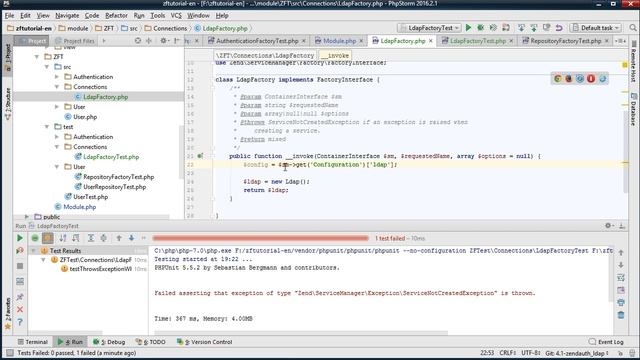Open the VCS menu
Screen dimensions: 640x360
176,16
